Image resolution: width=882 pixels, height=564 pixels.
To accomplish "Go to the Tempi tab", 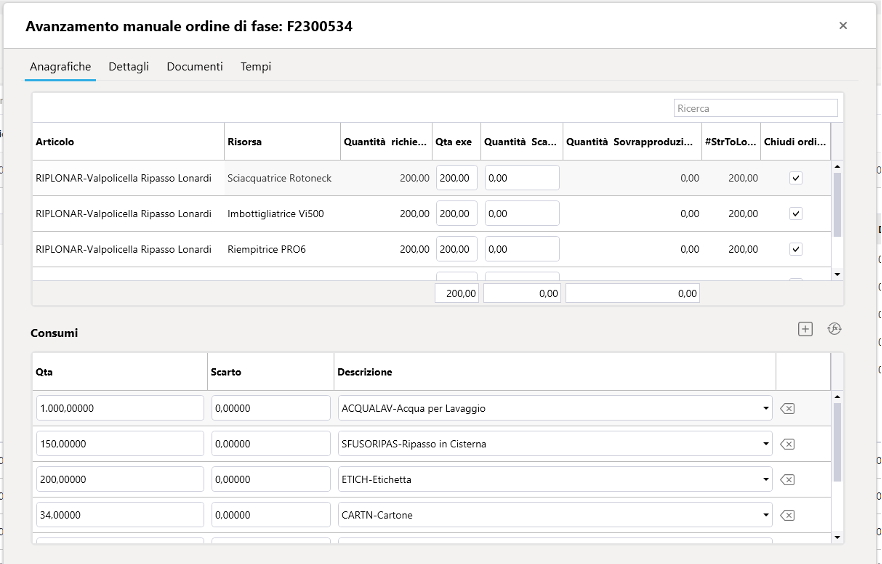I will pyautogui.click(x=256, y=67).
